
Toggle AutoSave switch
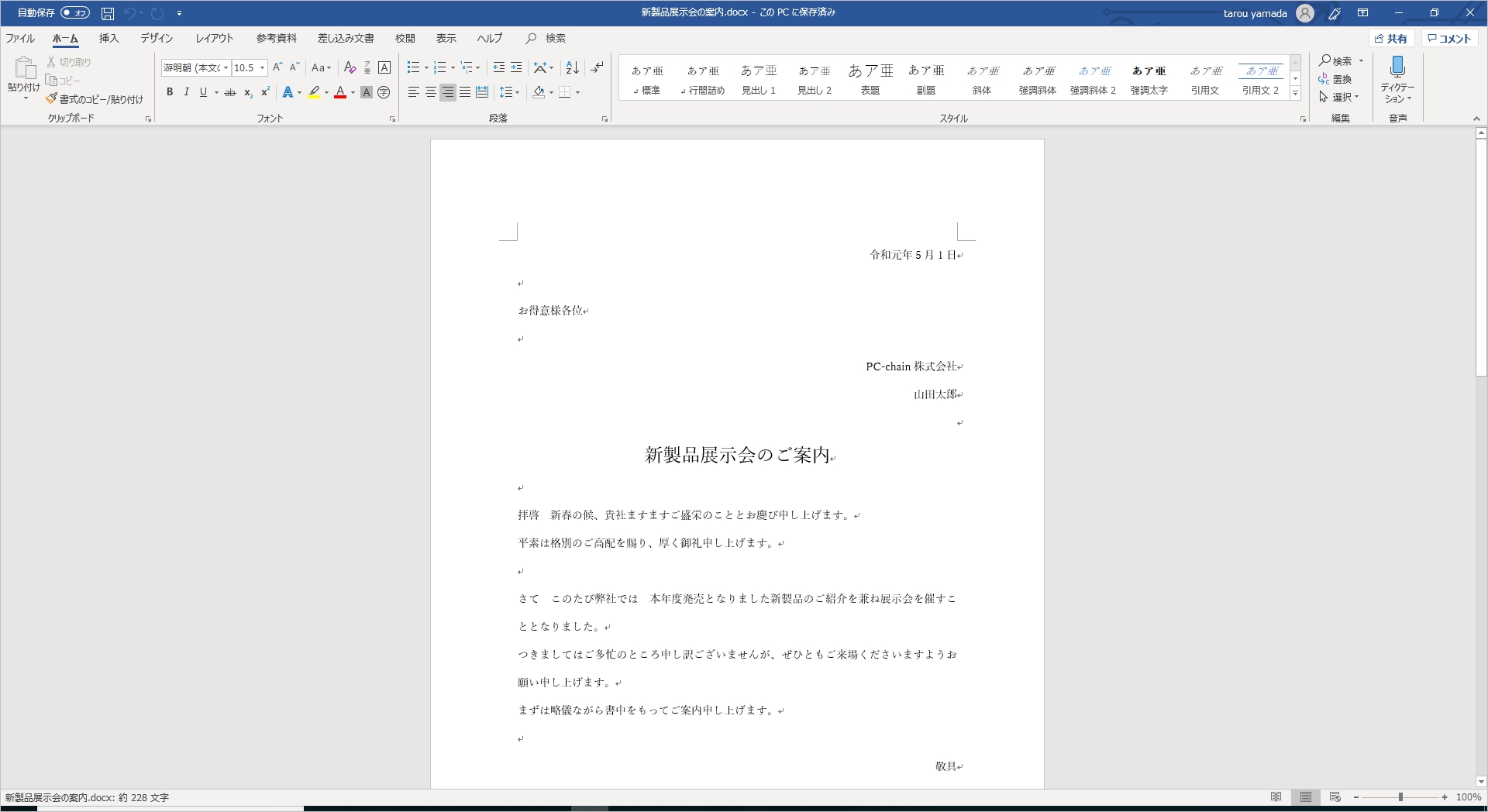click(x=75, y=13)
